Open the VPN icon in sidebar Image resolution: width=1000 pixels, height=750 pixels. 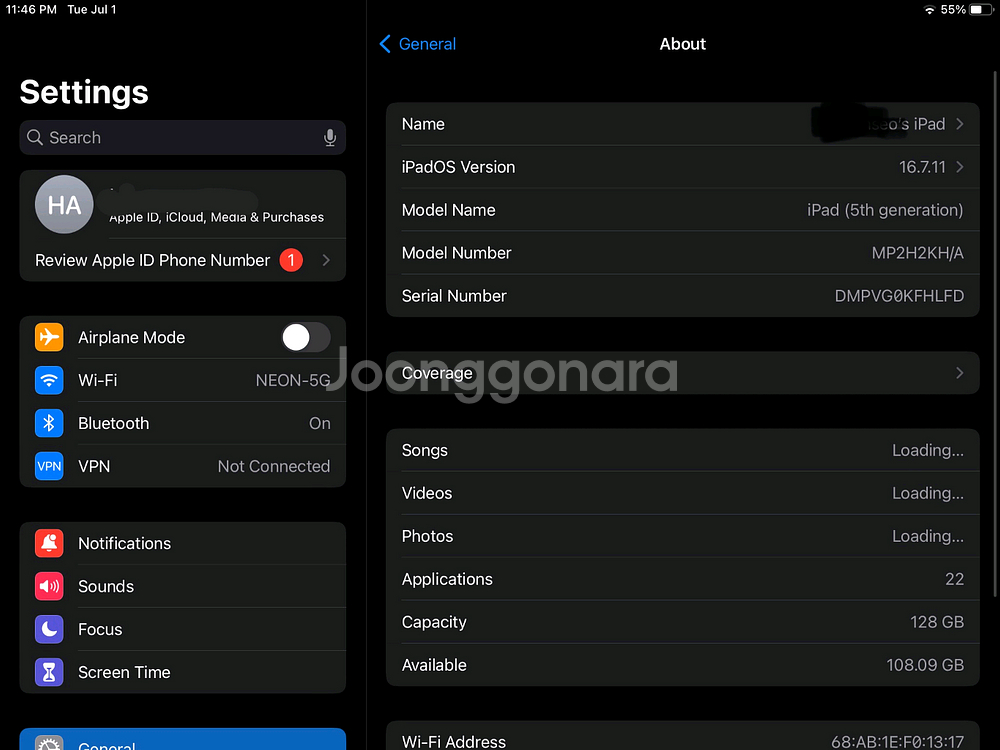coord(49,466)
